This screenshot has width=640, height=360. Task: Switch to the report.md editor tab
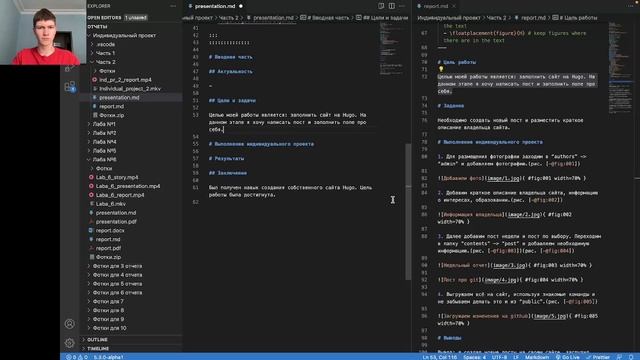coord(435,6)
